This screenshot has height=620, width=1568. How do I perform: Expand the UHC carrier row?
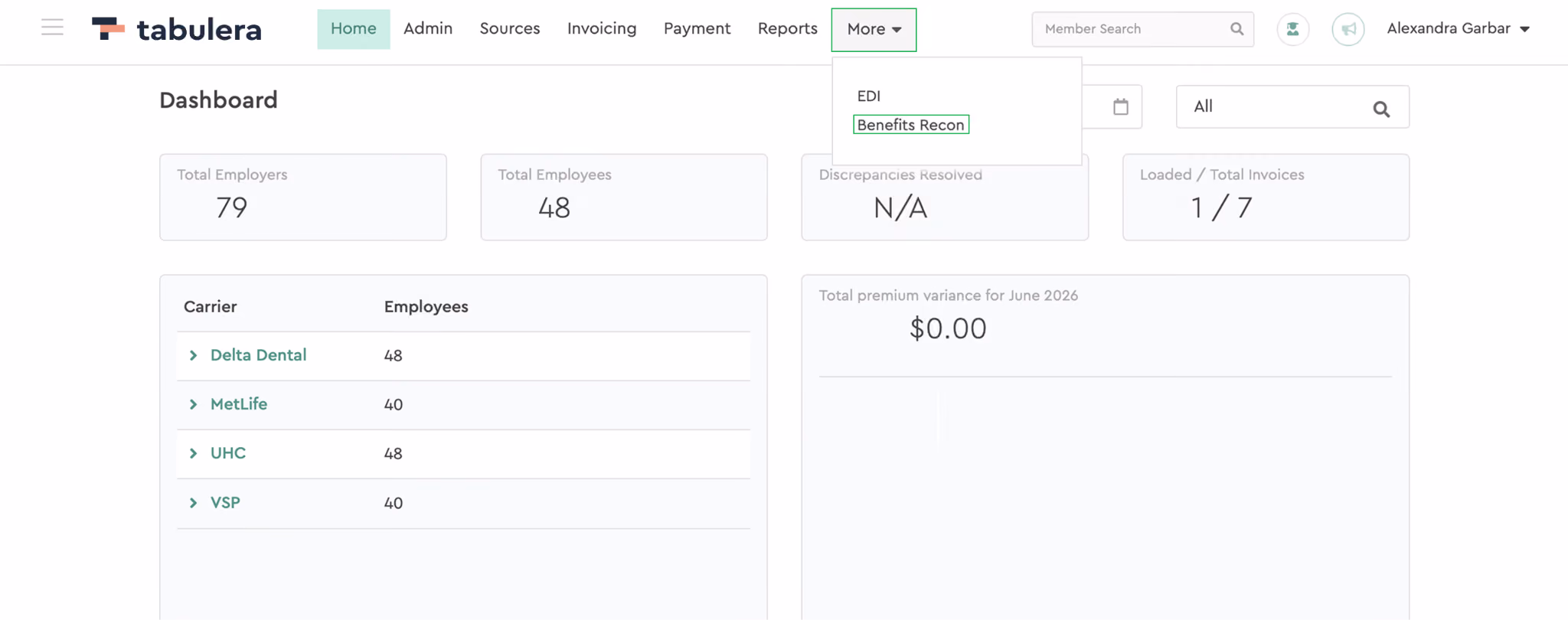tap(193, 453)
